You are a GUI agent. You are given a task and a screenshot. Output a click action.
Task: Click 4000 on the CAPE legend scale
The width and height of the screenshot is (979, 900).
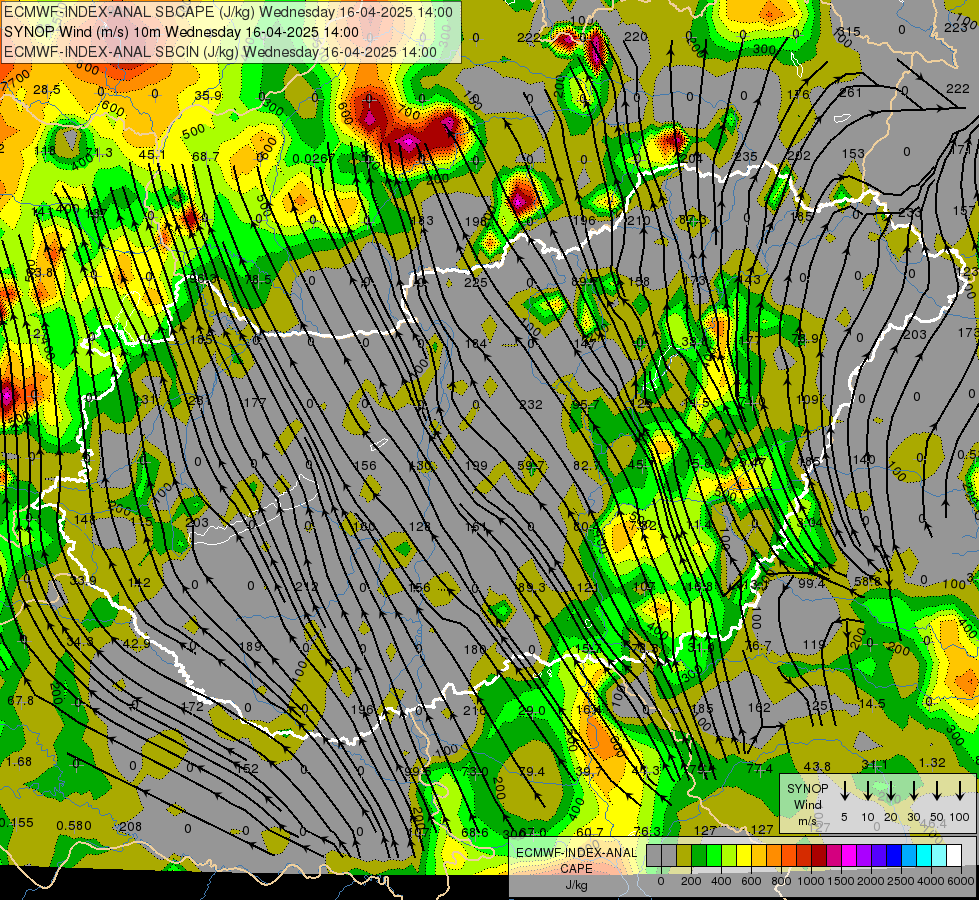pos(931,881)
